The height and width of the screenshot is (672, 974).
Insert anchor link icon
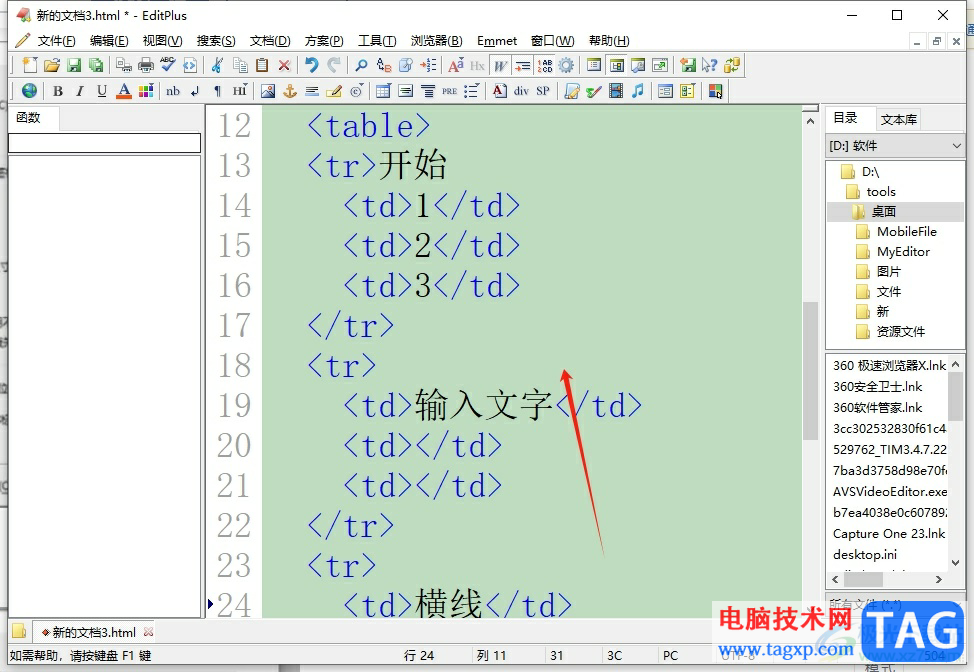click(x=290, y=91)
